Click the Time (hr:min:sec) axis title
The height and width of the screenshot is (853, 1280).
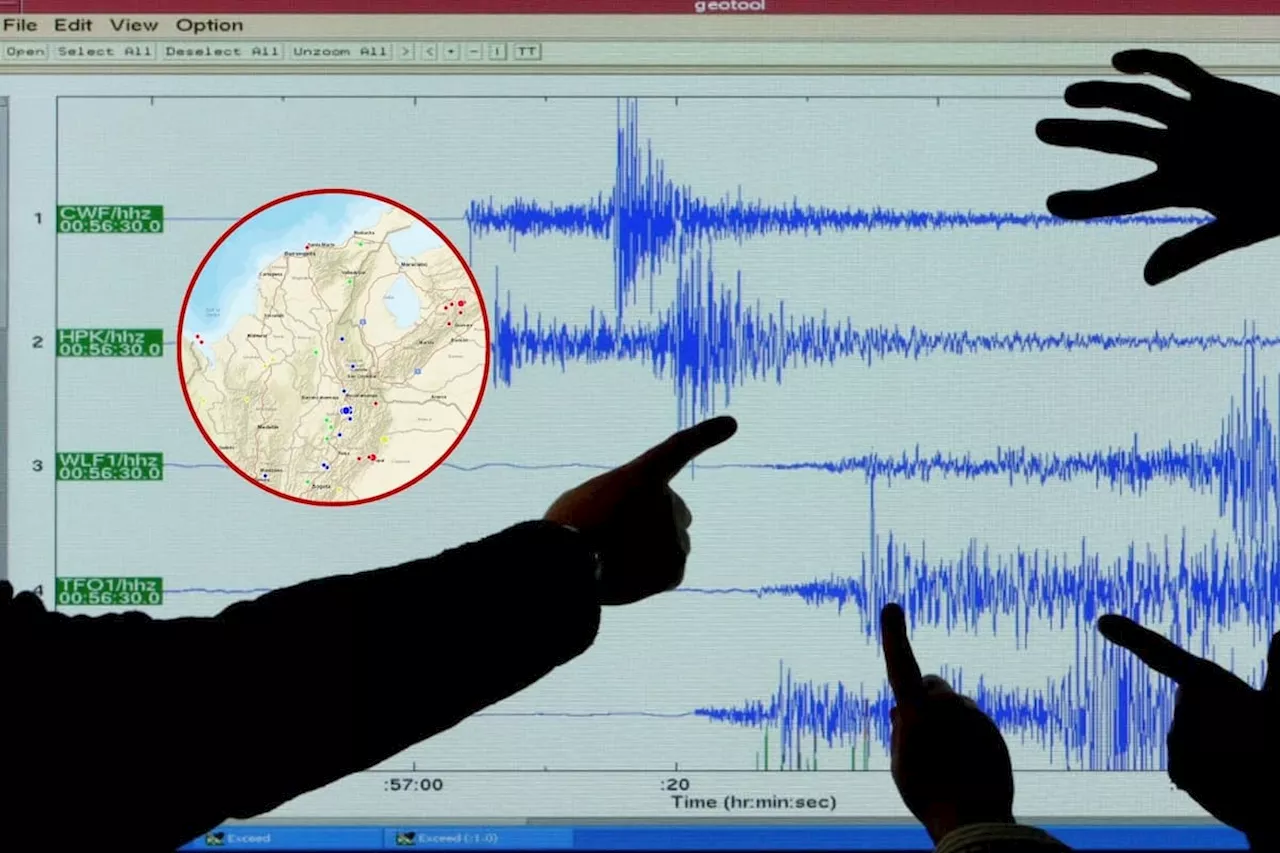[753, 802]
